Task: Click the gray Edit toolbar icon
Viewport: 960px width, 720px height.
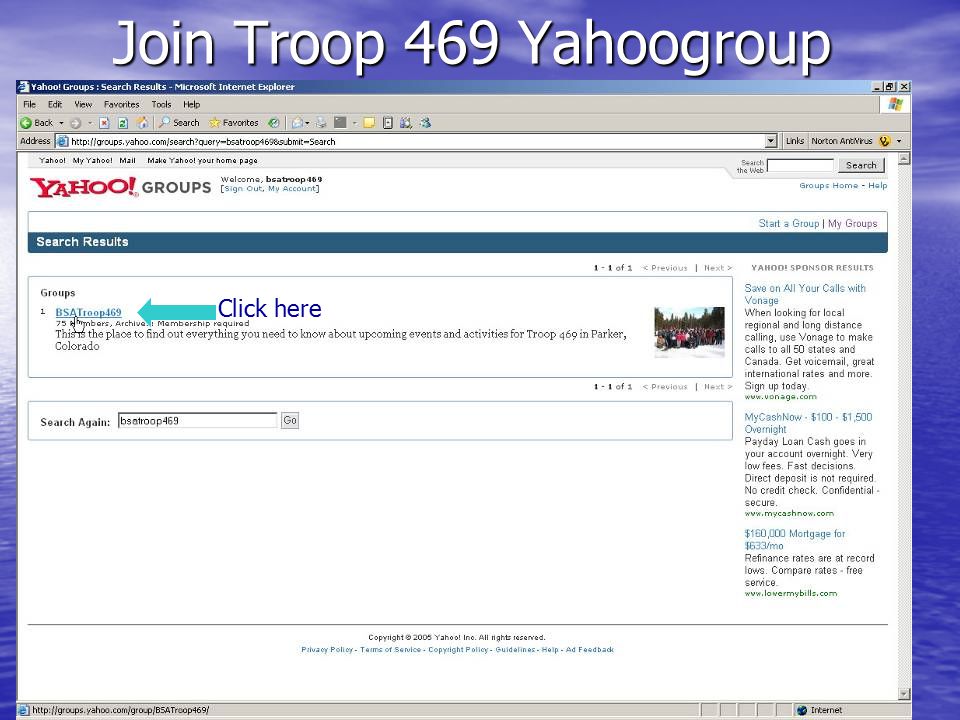Action: [340, 123]
